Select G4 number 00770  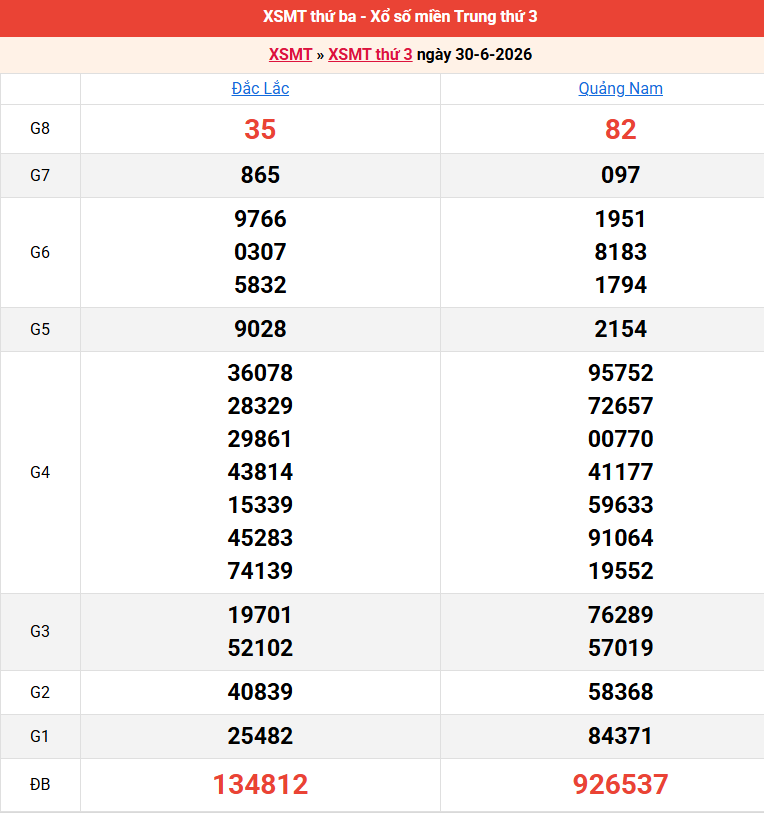[620, 439]
